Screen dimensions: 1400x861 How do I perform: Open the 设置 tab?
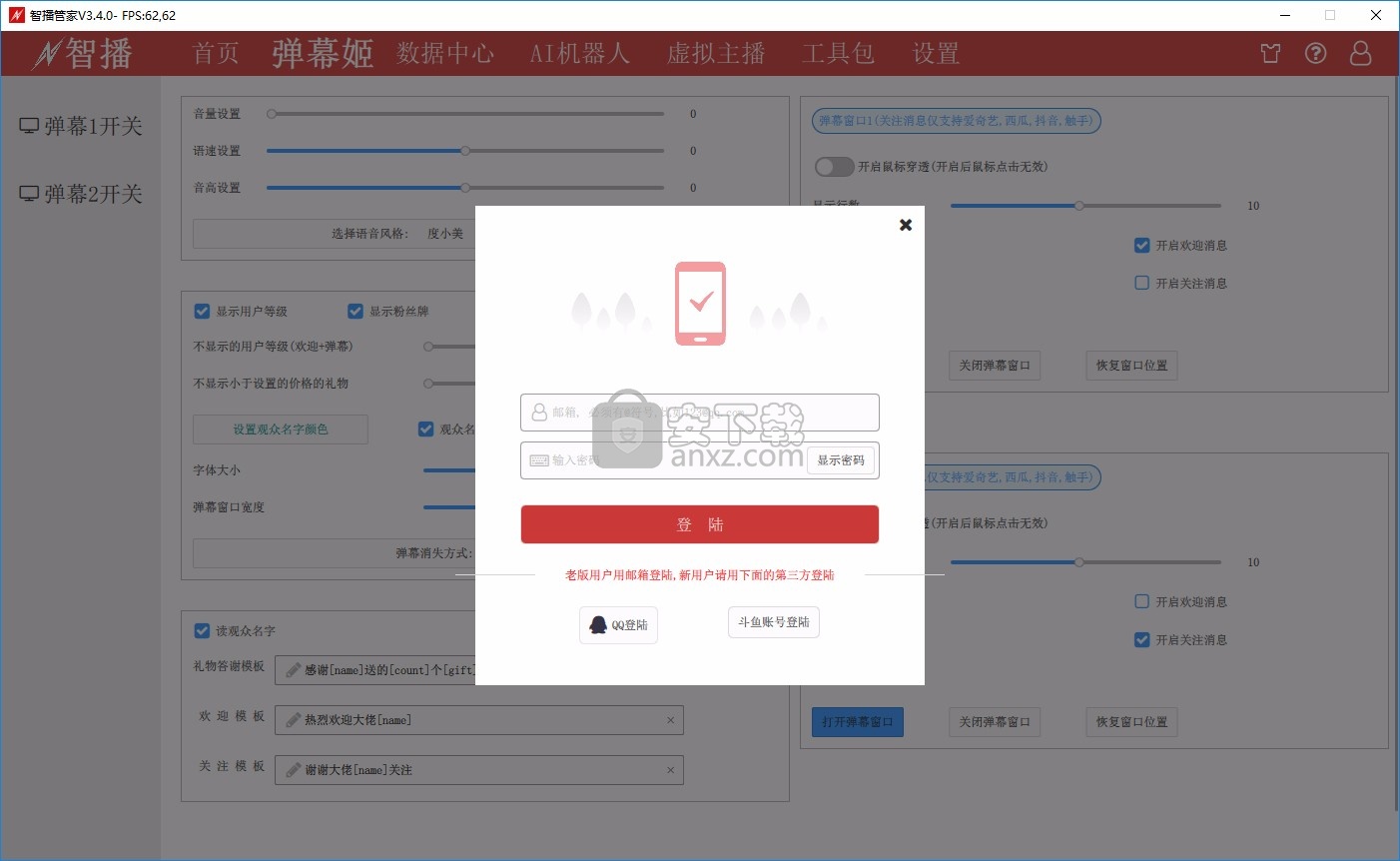936,54
